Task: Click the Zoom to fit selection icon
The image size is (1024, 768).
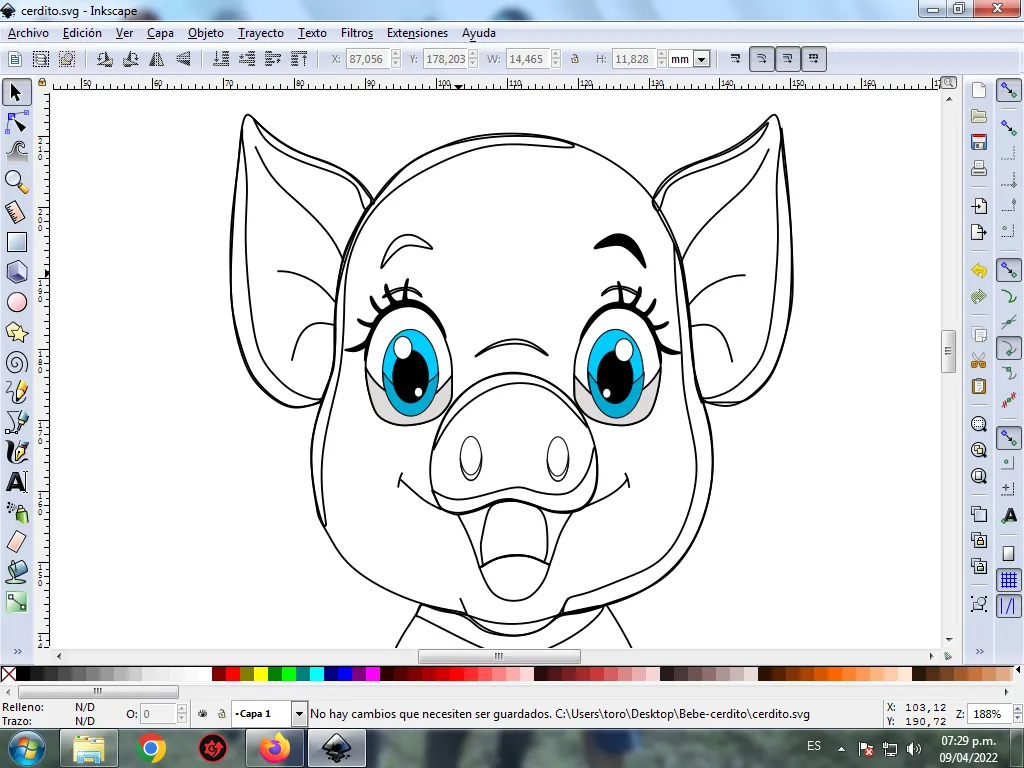Action: [978, 424]
